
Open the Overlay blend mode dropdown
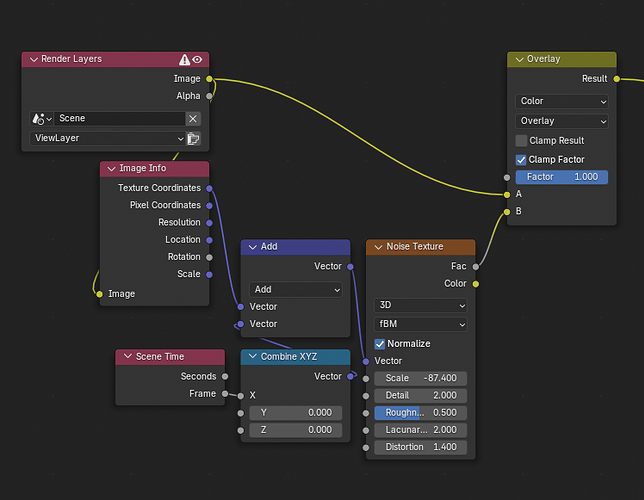tap(561, 121)
